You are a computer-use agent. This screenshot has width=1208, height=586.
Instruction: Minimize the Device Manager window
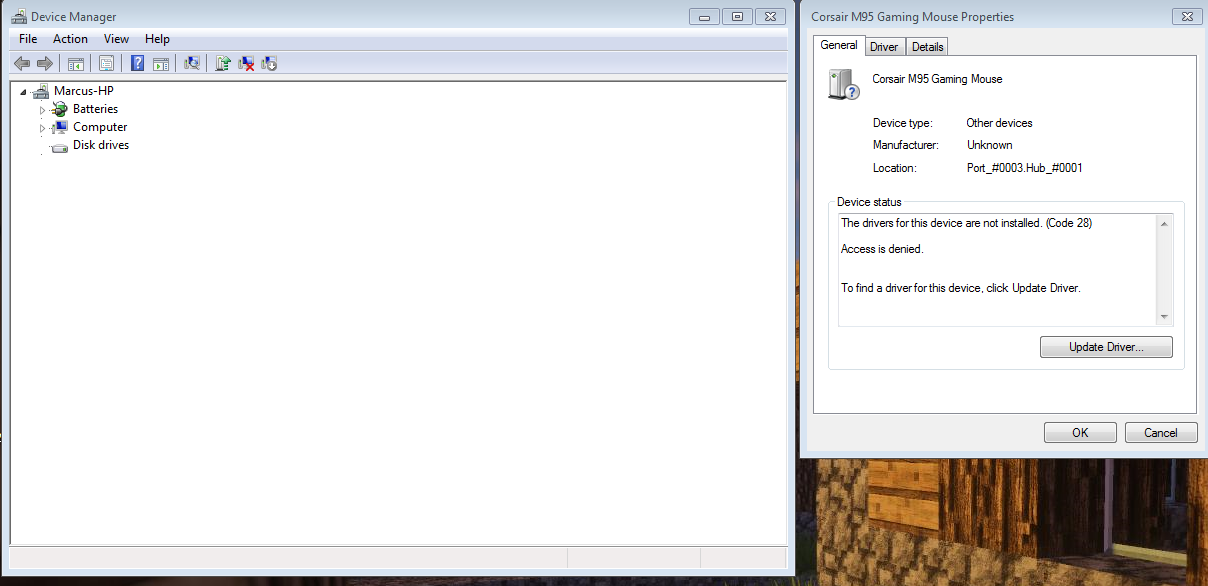pyautogui.click(x=705, y=16)
